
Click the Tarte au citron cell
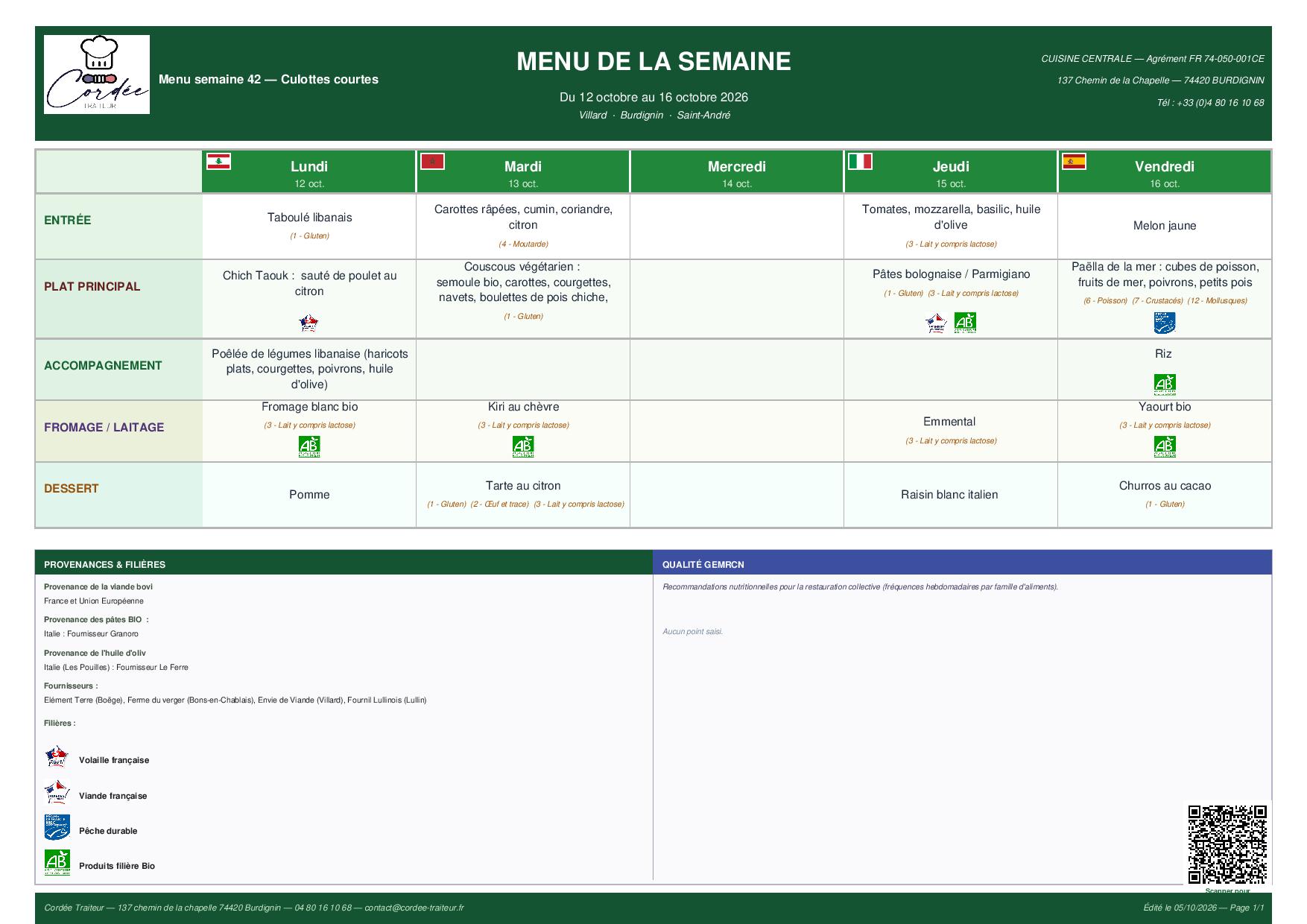522,494
